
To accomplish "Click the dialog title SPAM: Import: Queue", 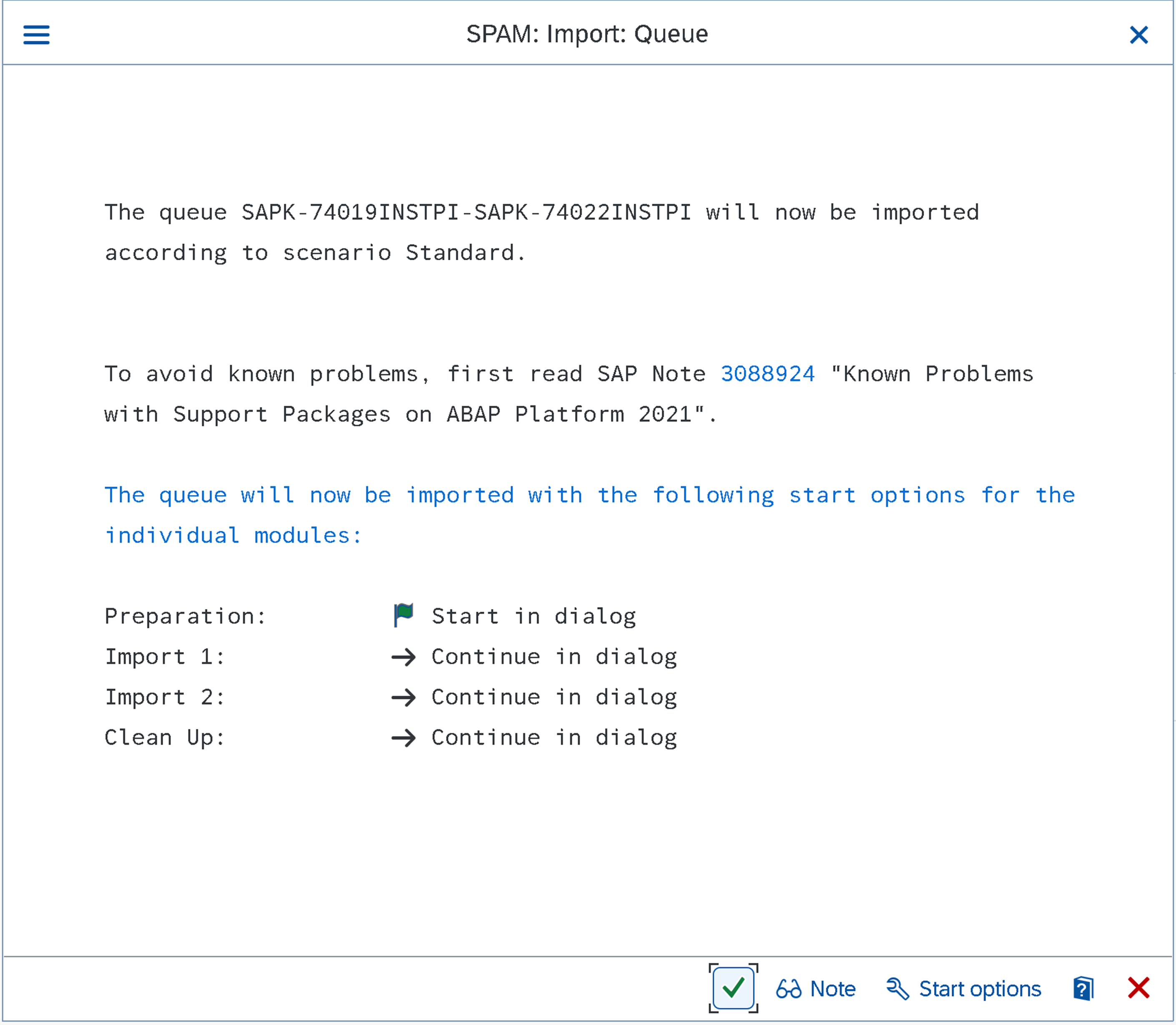I will [x=587, y=33].
